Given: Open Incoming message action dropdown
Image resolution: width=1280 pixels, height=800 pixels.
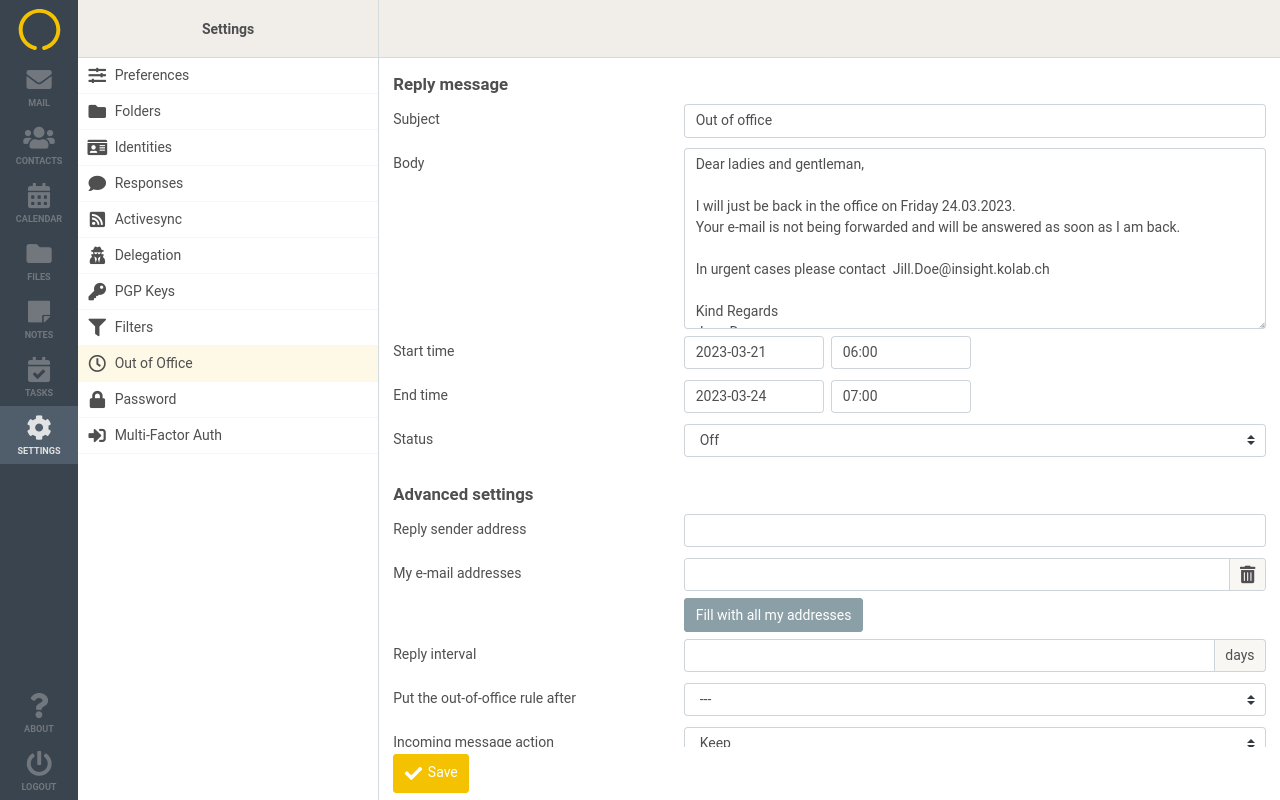Looking at the screenshot, I should 975,738.
